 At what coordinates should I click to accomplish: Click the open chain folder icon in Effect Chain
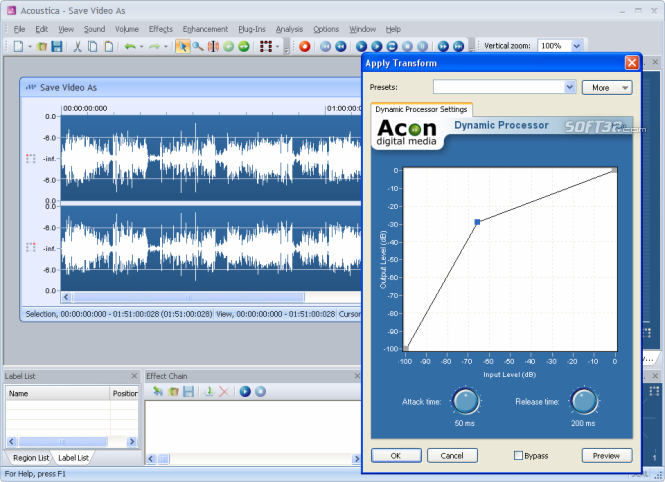[173, 391]
